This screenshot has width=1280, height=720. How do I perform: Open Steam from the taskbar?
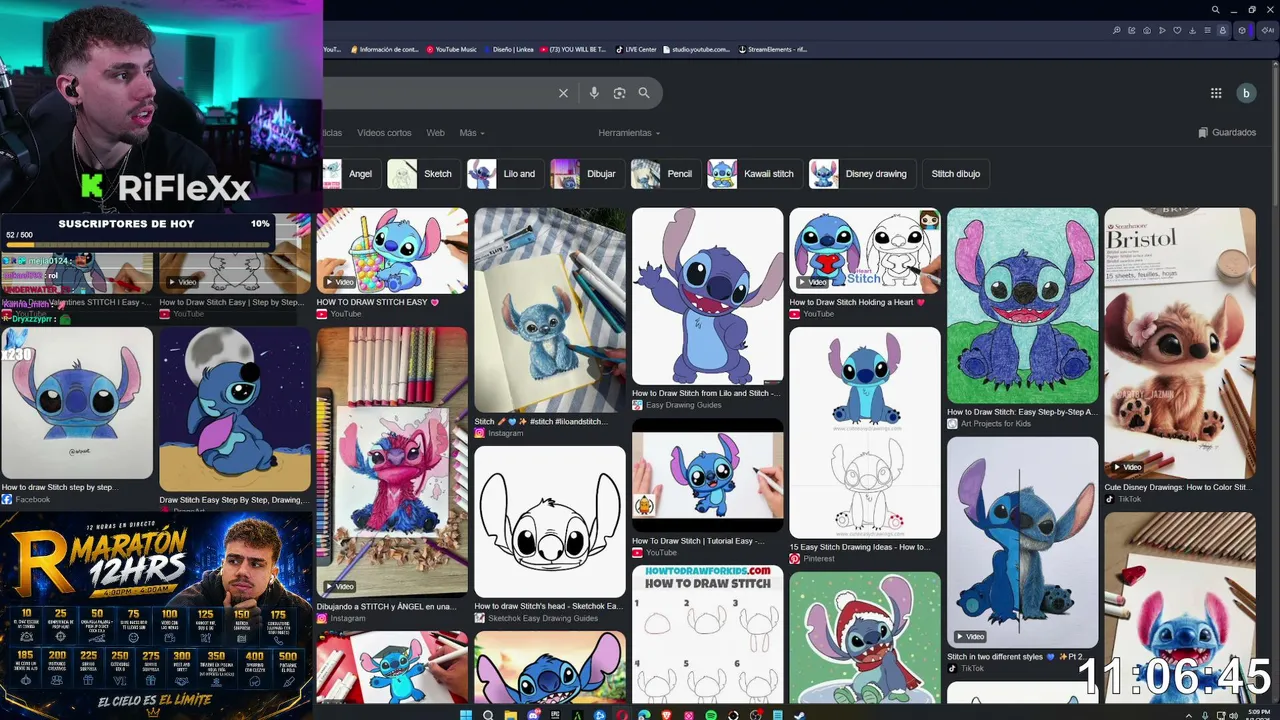click(x=800, y=715)
